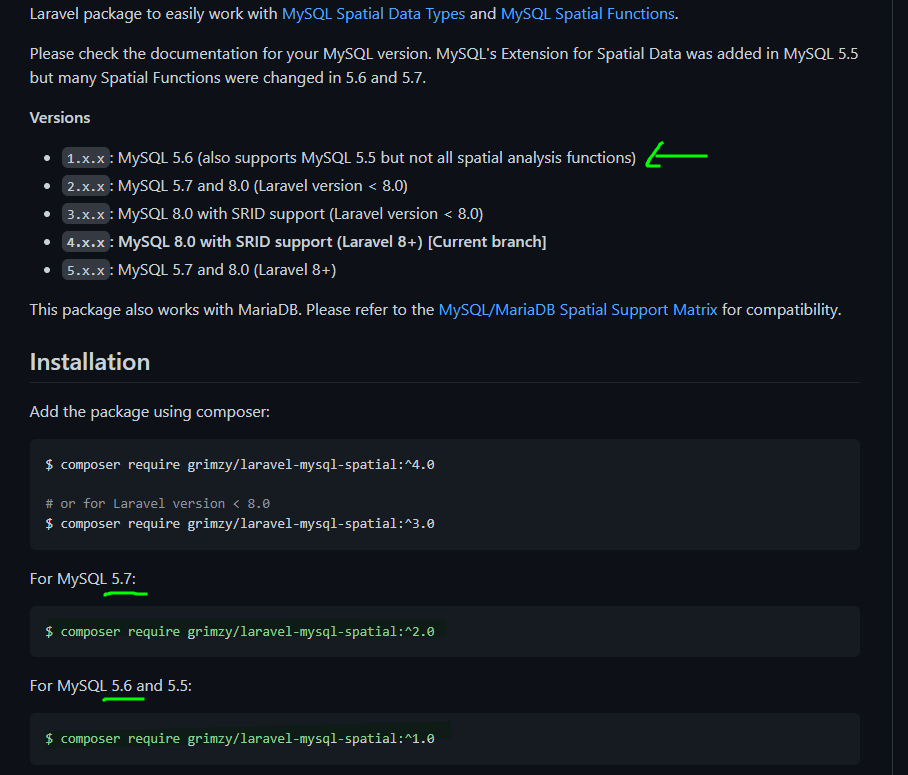Click the 4.x.x version code label
The width and height of the screenshot is (908, 775).
(x=86, y=242)
